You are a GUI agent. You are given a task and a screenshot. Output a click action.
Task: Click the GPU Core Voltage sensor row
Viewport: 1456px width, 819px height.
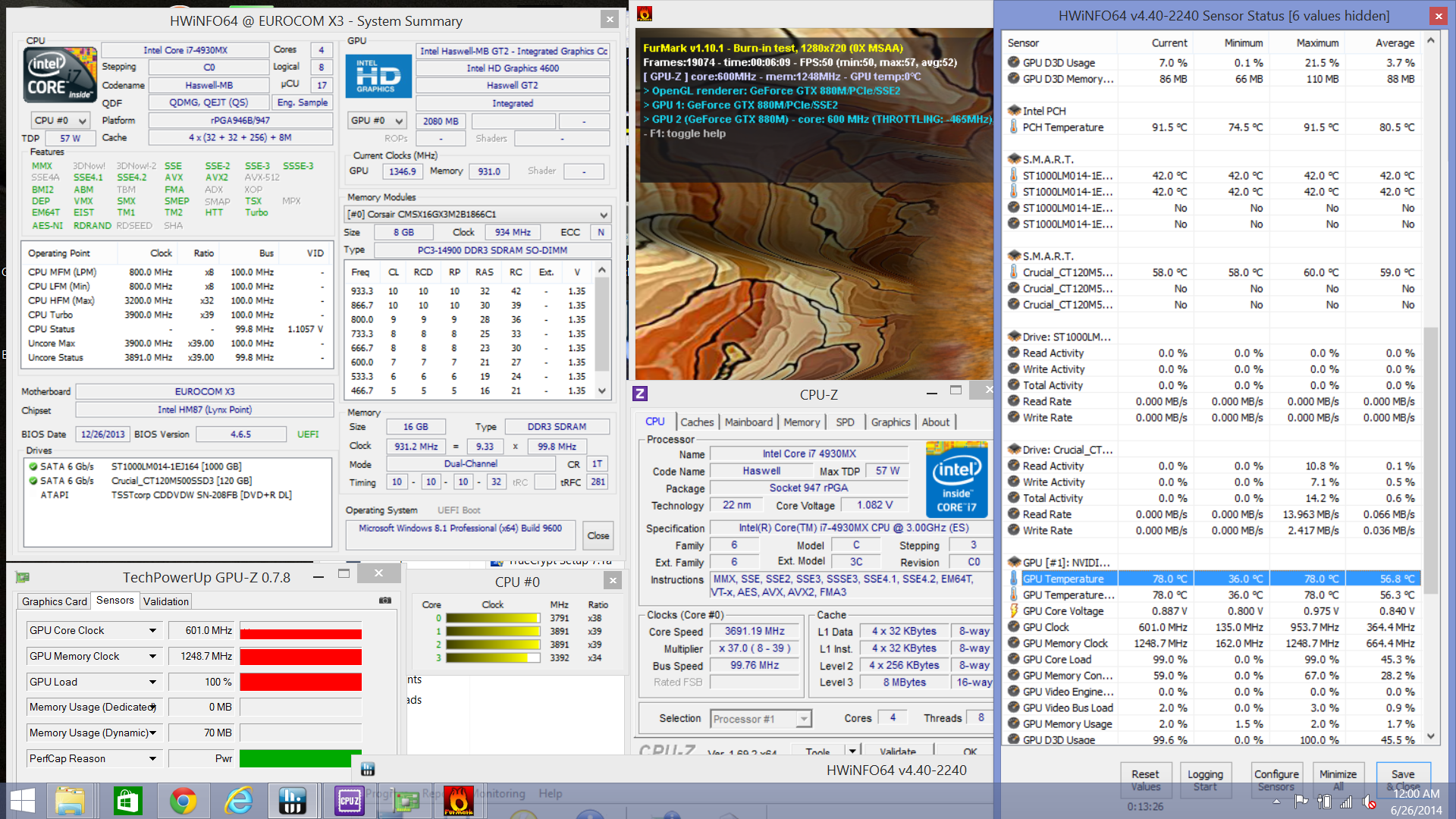tap(1213, 610)
